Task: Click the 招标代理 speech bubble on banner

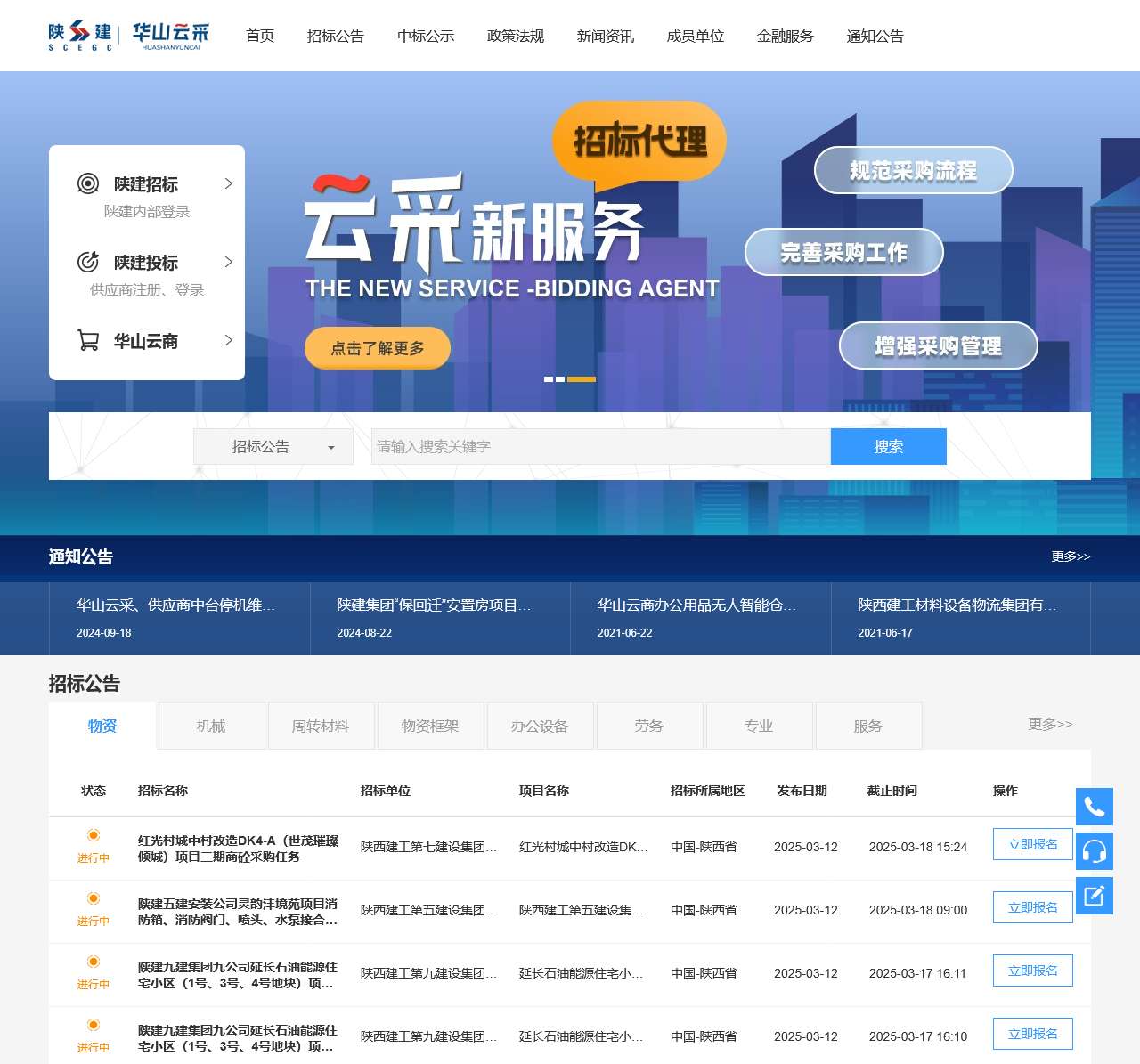Action: tap(639, 142)
